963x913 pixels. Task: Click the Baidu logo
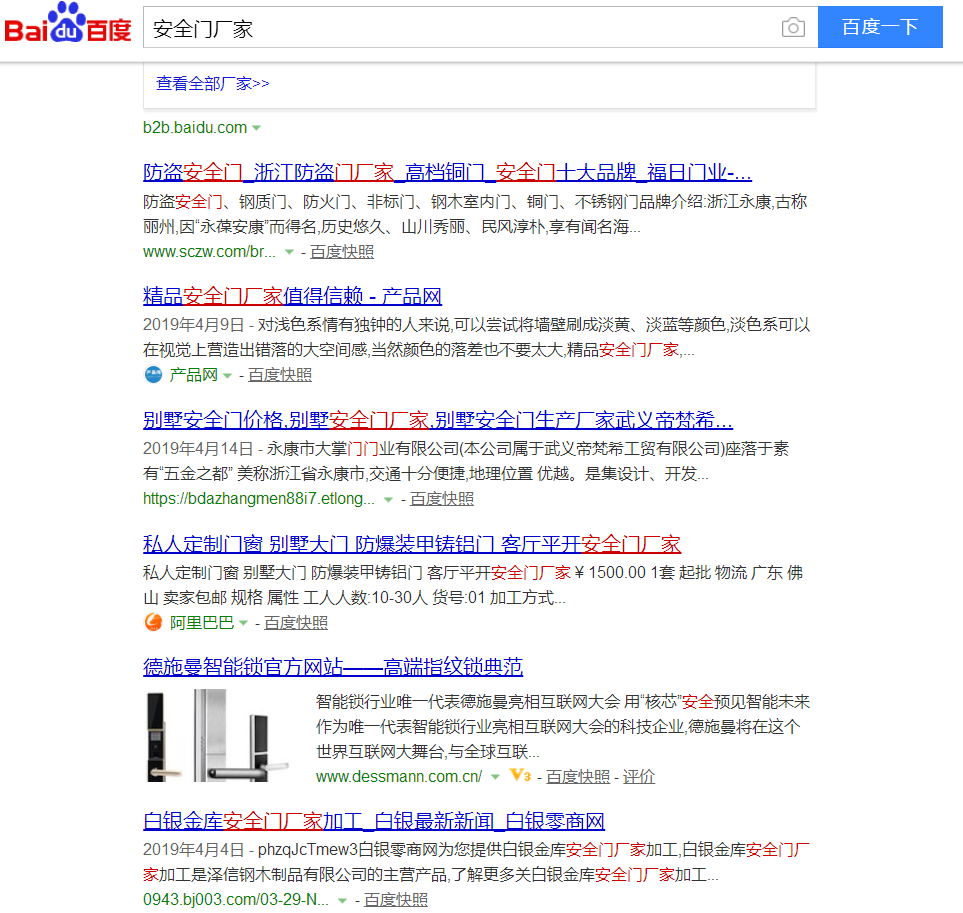point(68,23)
